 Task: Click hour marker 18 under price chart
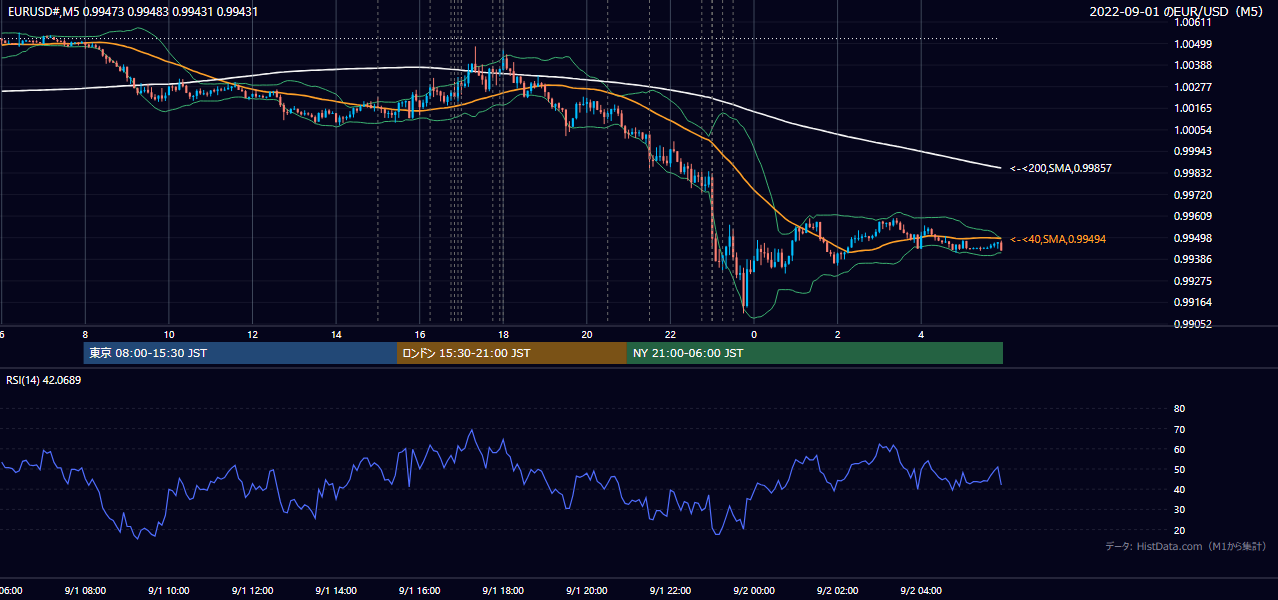(503, 334)
